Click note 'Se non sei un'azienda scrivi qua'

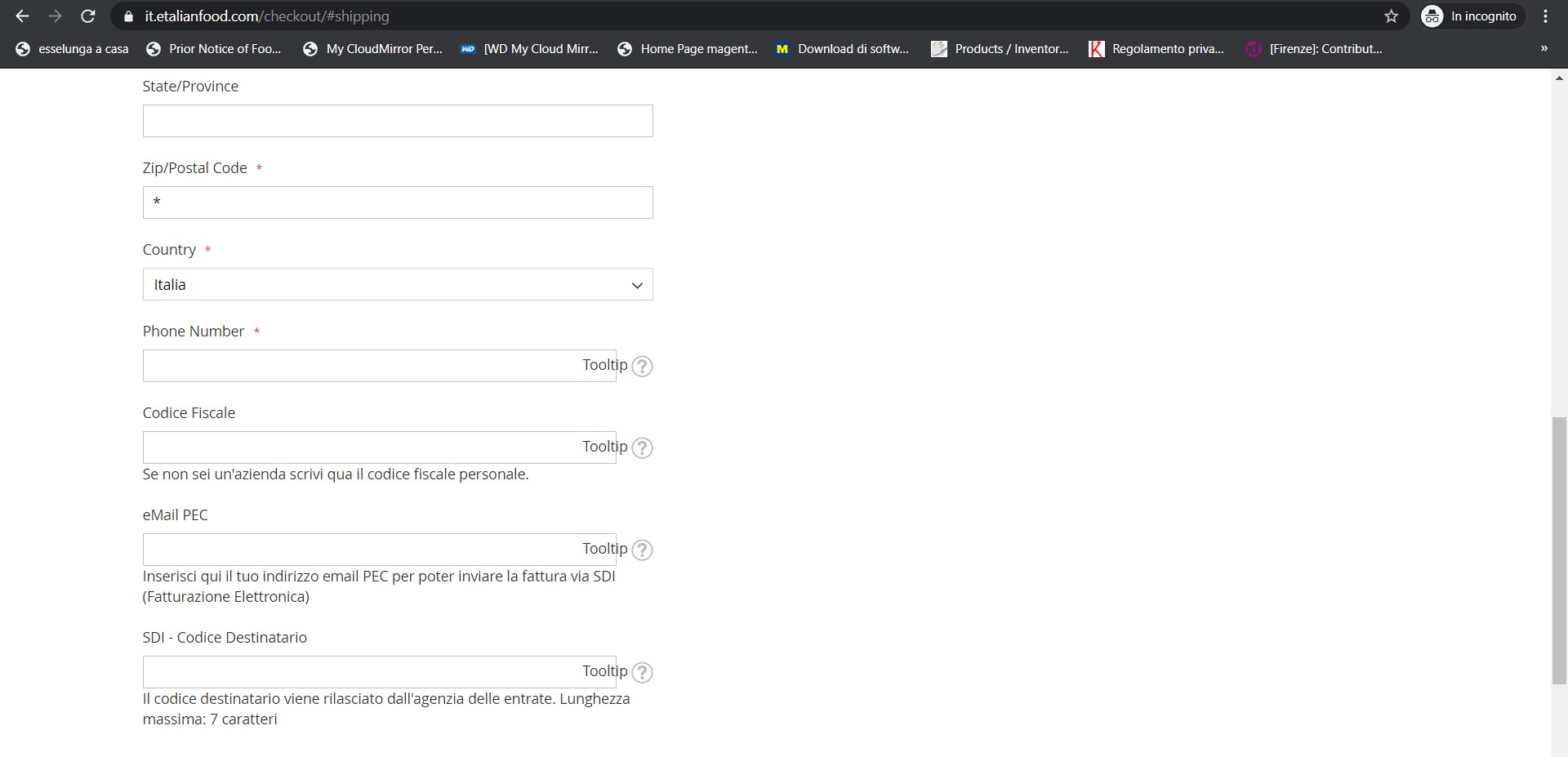336,474
